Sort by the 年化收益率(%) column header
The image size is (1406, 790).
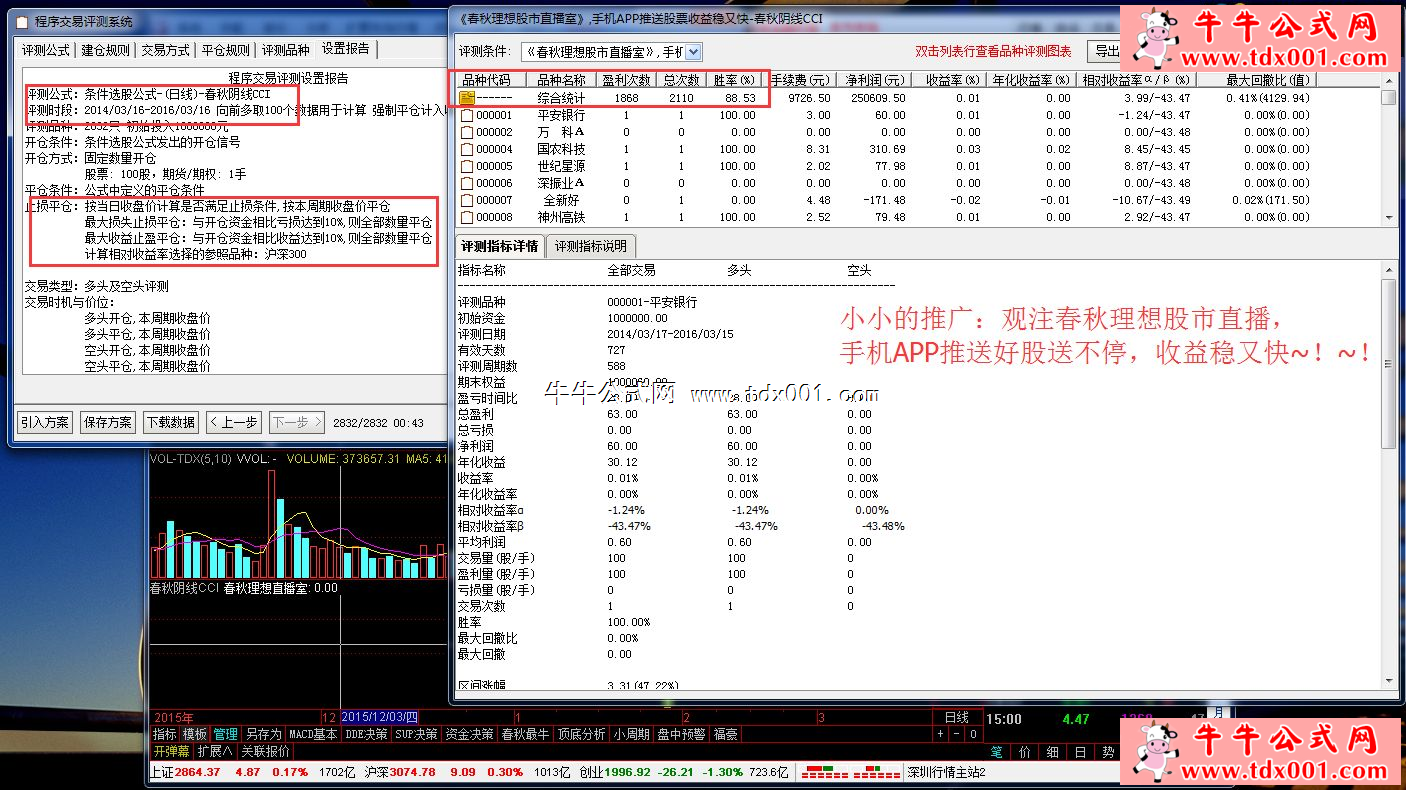tap(1031, 79)
